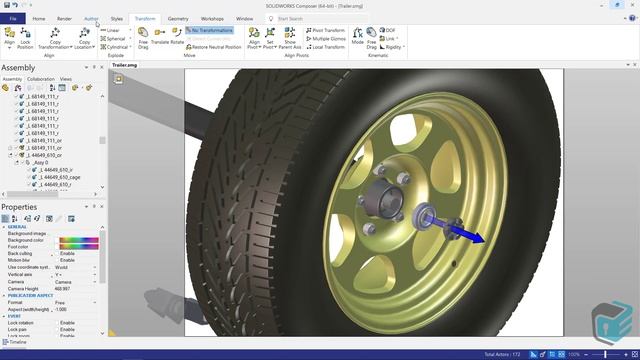The image size is (640, 360).
Task: Click Assembly tree vertical scrollbar thumb
Action: point(102,140)
